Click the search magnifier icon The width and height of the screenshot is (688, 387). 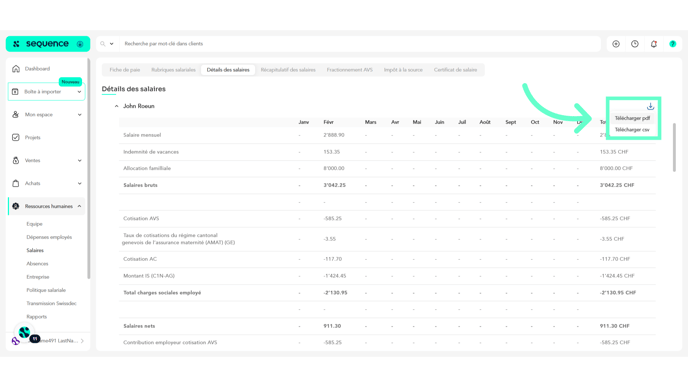[103, 44]
